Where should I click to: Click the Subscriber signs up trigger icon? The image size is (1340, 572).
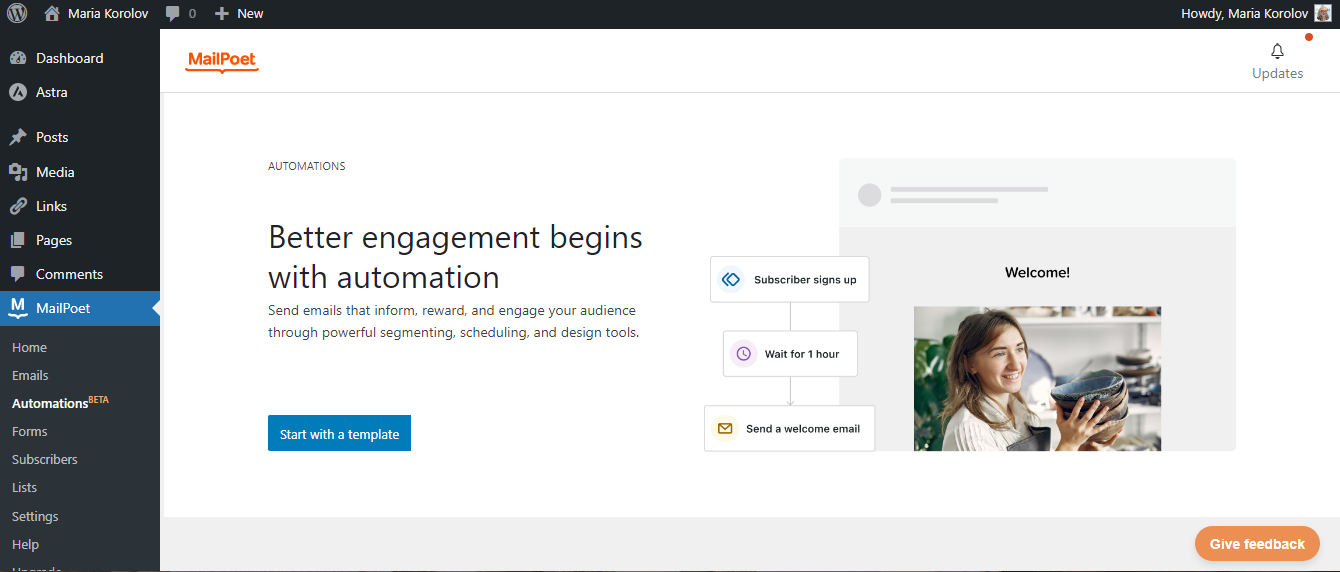pos(731,280)
